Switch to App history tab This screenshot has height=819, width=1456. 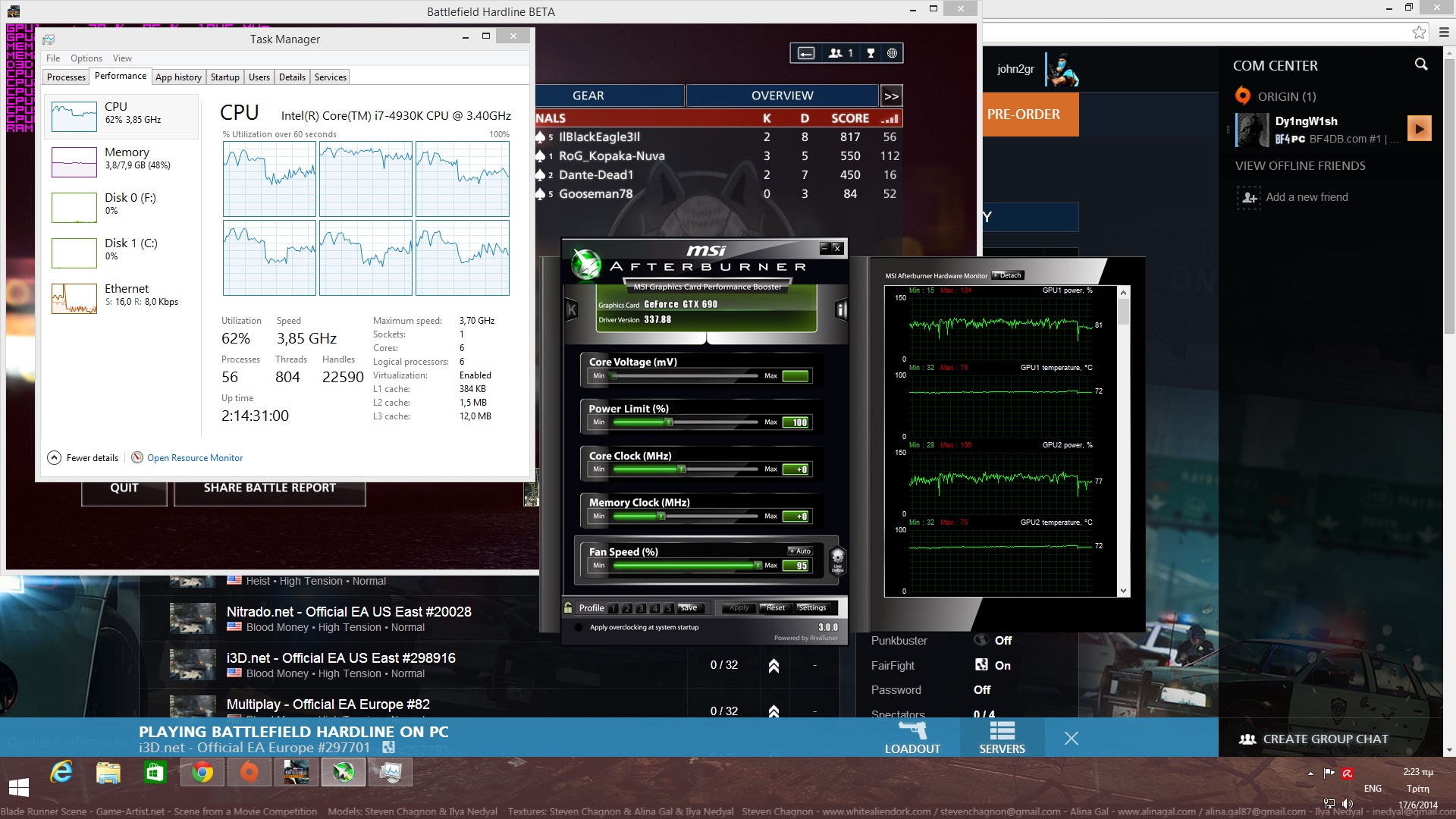pos(178,77)
